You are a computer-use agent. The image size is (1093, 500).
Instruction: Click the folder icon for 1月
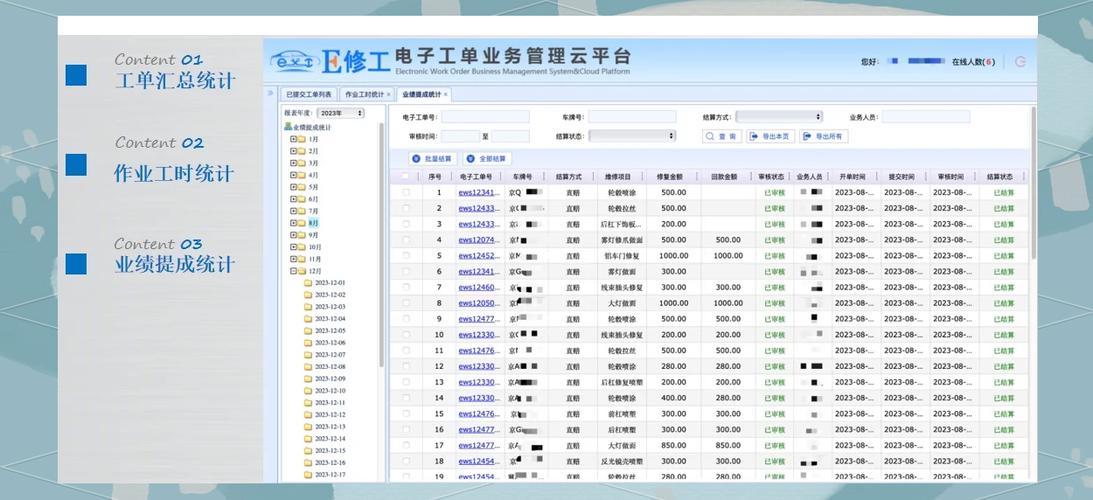302,139
